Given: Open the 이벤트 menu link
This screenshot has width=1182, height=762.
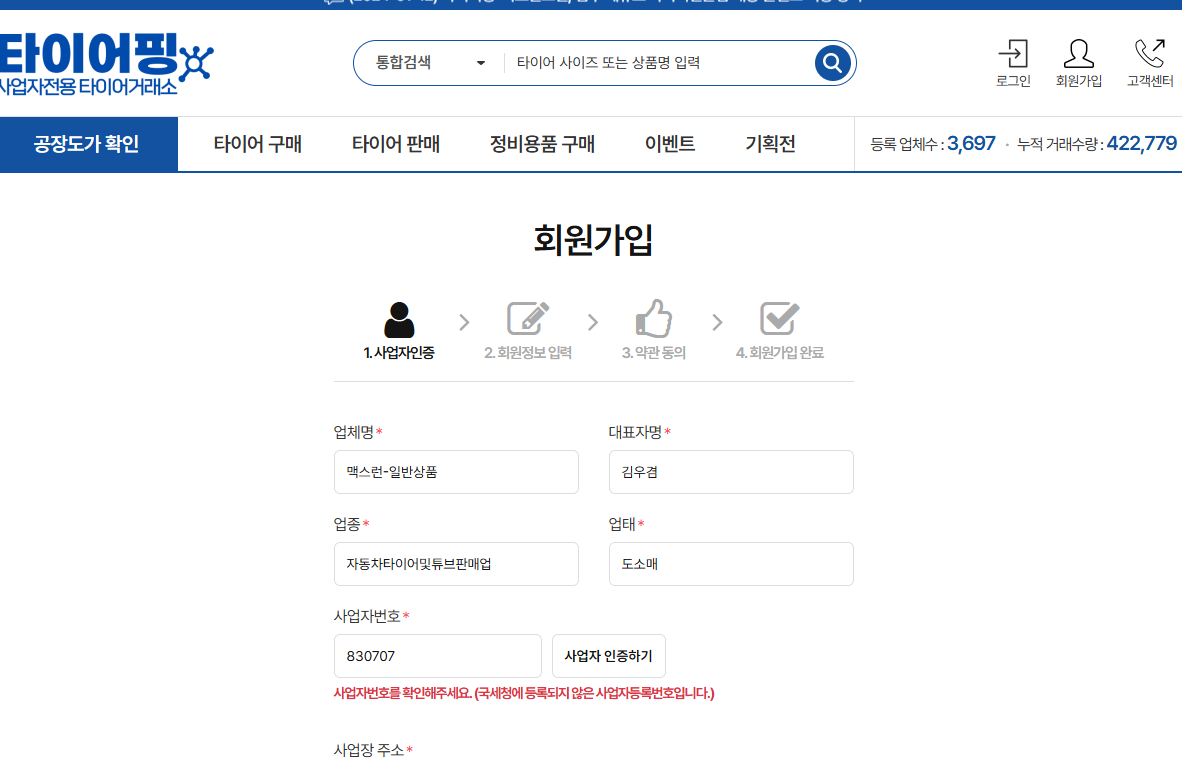Looking at the screenshot, I should pos(669,144).
